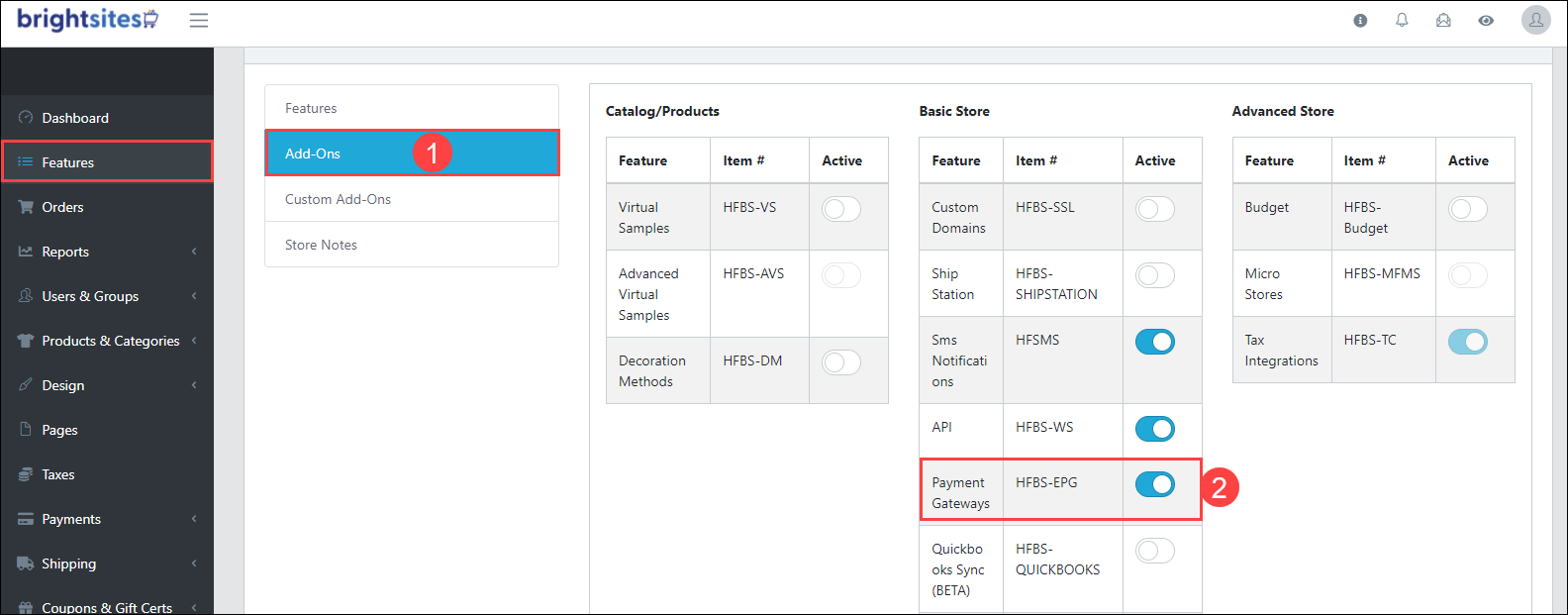Screen dimensions: 1568x615
Task: Click the Pages document icon
Action: point(26,430)
